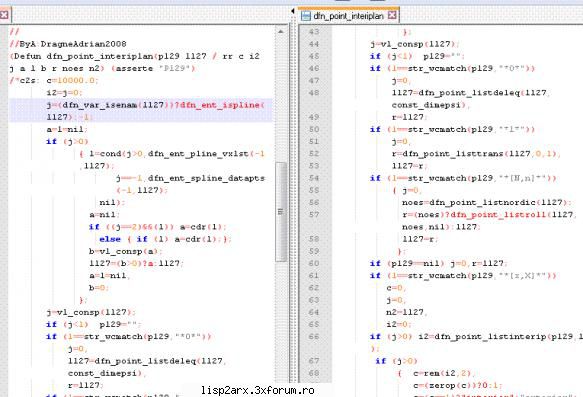Click line number 48 in the gutter
This screenshot has height=397, width=583.
[314, 93]
